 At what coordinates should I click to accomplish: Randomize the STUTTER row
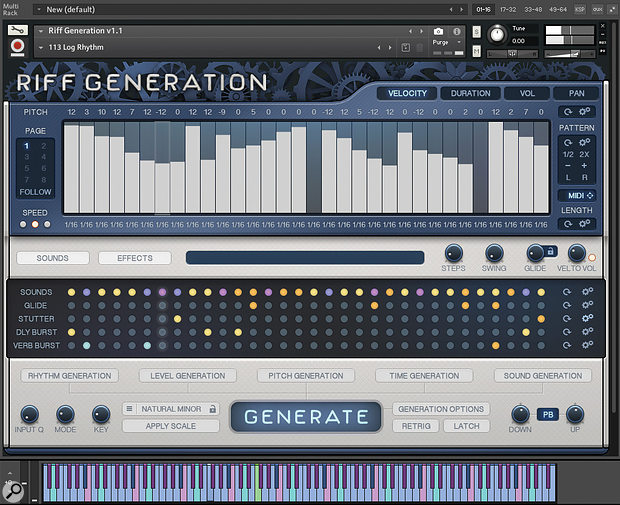tap(567, 318)
